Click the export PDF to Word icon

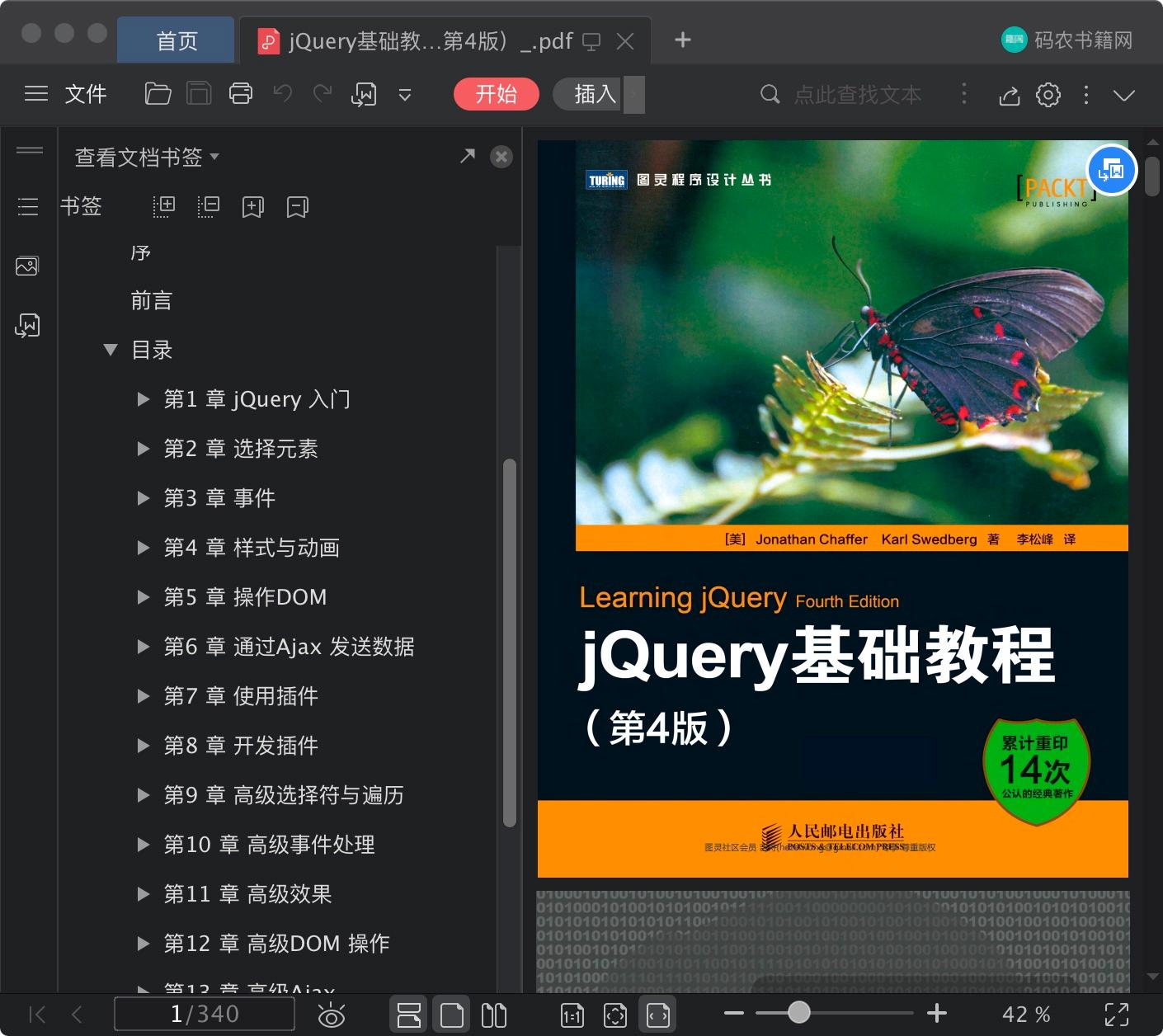pyautogui.click(x=364, y=94)
